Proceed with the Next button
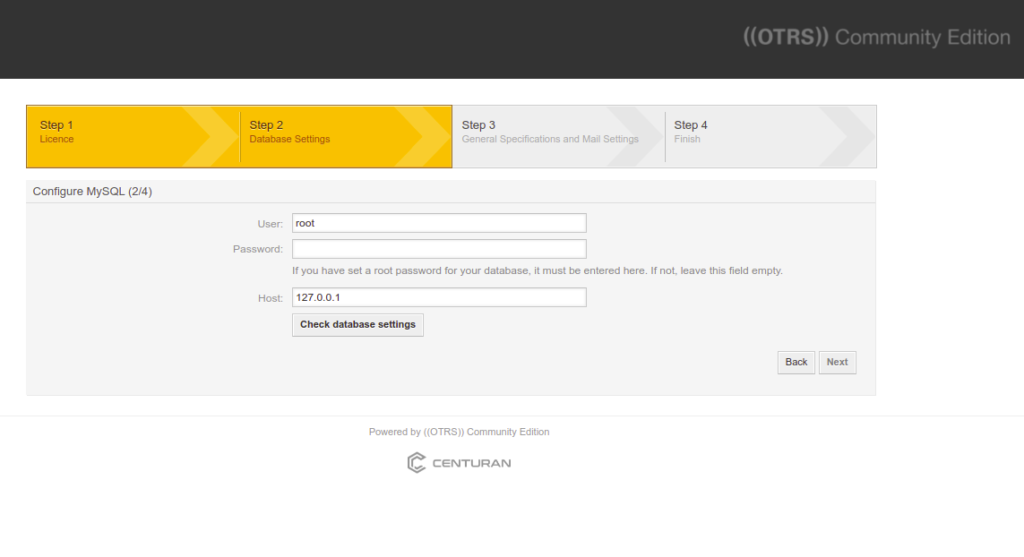 click(x=837, y=362)
